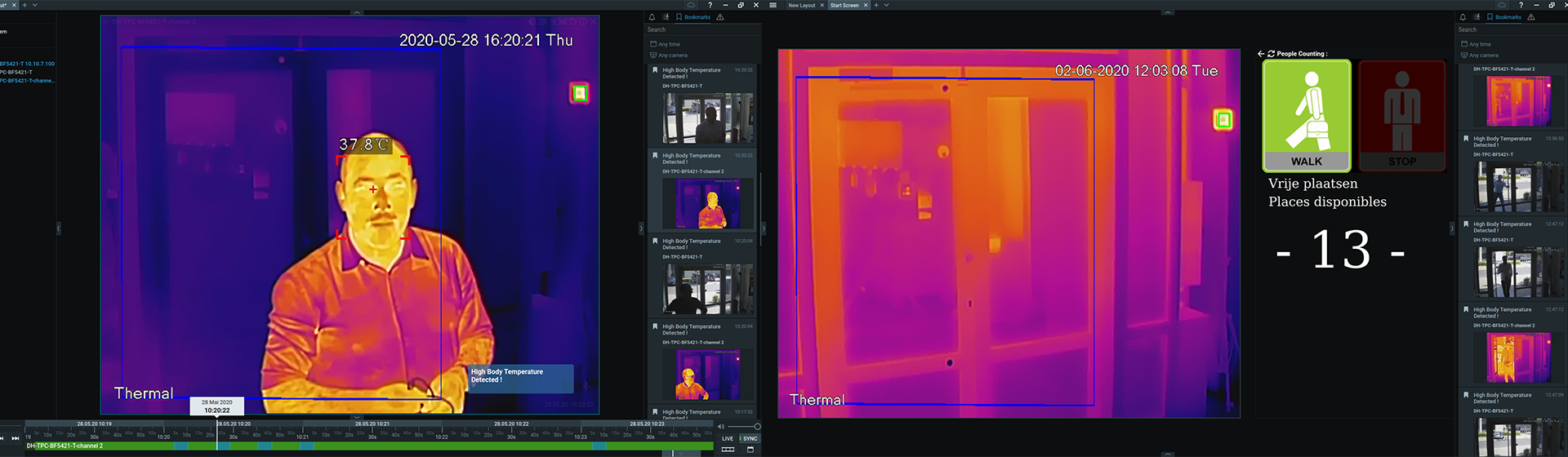Click the cloud connection icon in the left window
This screenshot has height=457, width=1568.
coord(691,5)
